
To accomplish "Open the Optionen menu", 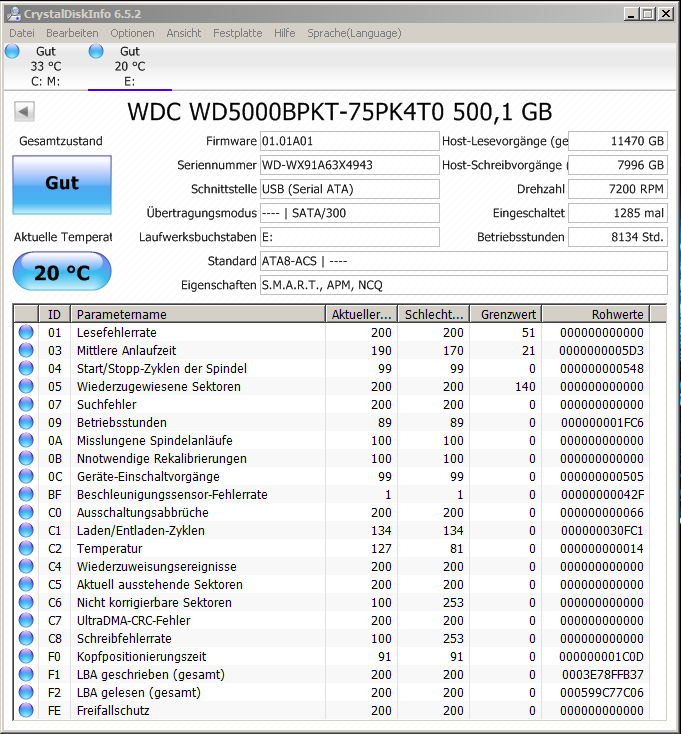I will pos(132,33).
